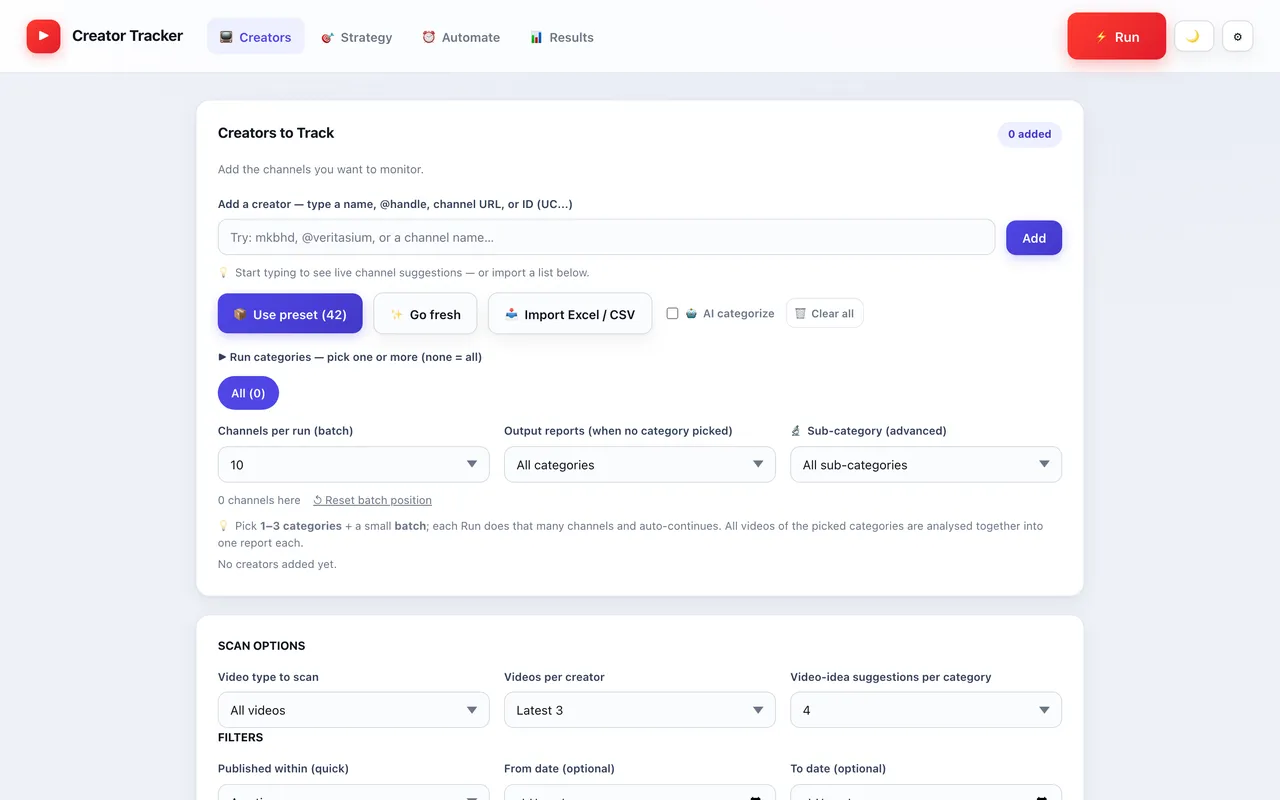Viewport: 1280px width, 800px height.
Task: Toggle dark mode with the moon icon
Action: coord(1193,36)
